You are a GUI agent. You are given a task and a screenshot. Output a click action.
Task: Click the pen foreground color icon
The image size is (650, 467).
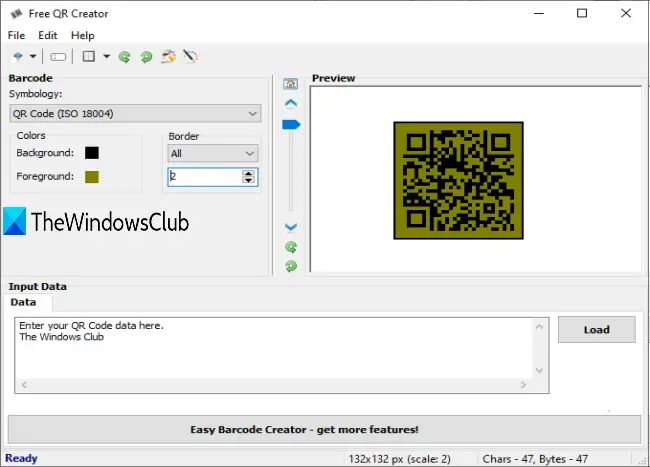tap(190, 56)
